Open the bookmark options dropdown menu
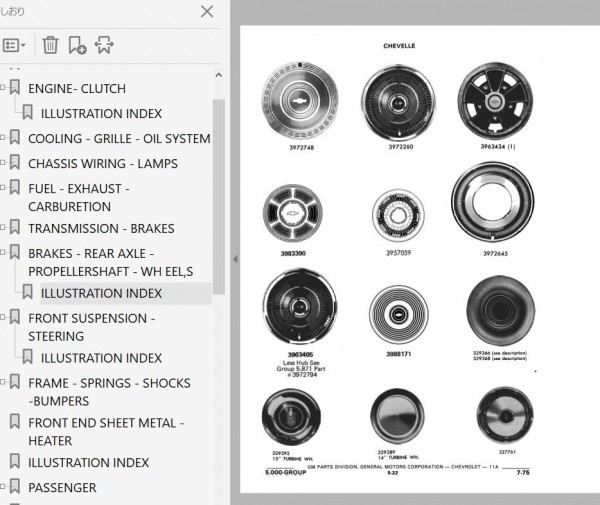 (x=14, y=45)
